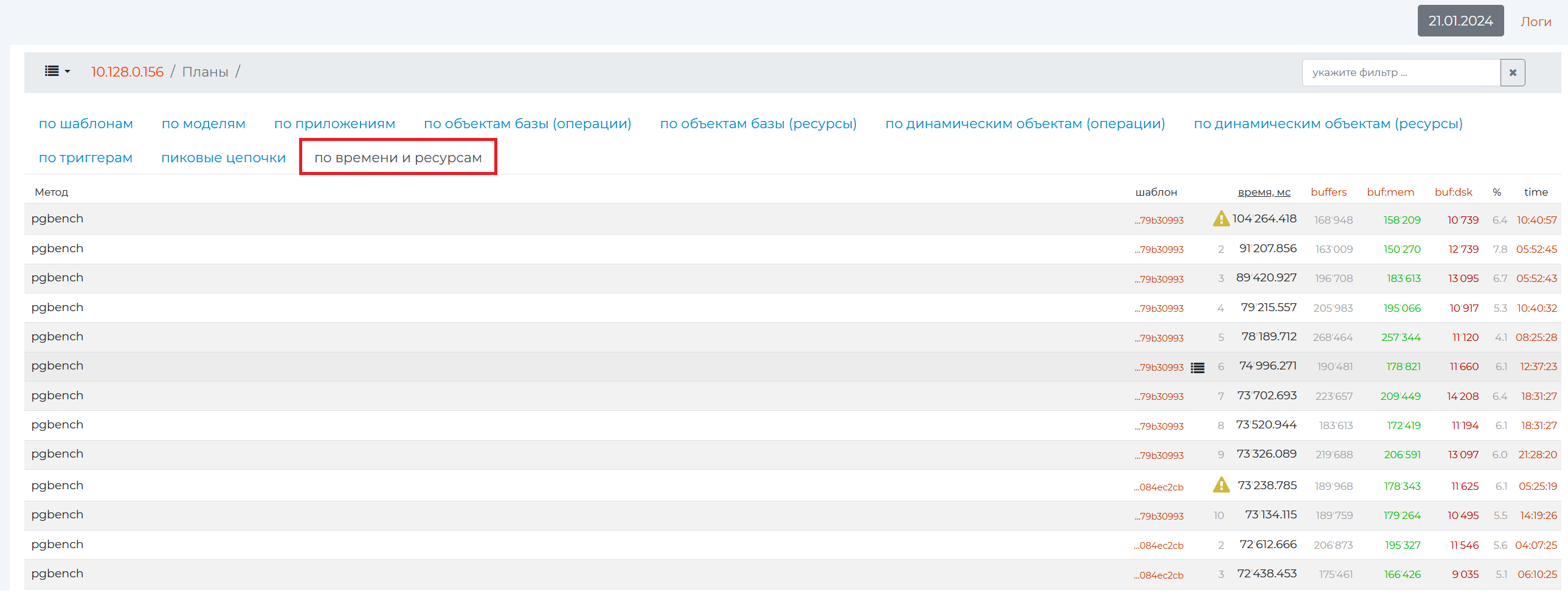
Task: Sort by the buffers column header
Action: (1328, 192)
